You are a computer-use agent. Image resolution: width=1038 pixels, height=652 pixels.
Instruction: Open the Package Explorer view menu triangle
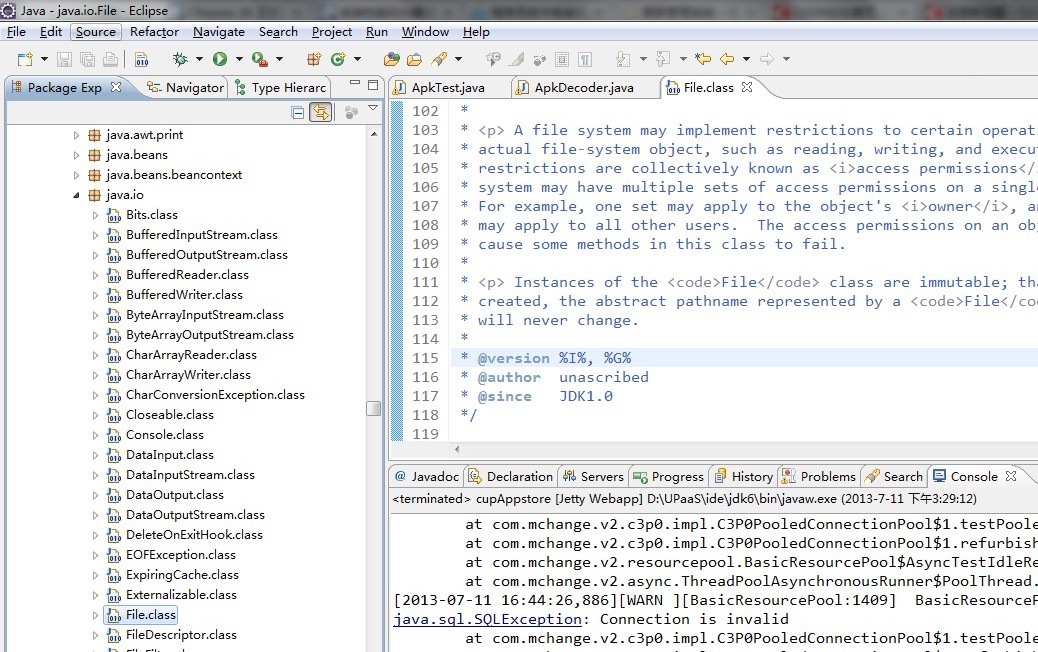tap(373, 109)
